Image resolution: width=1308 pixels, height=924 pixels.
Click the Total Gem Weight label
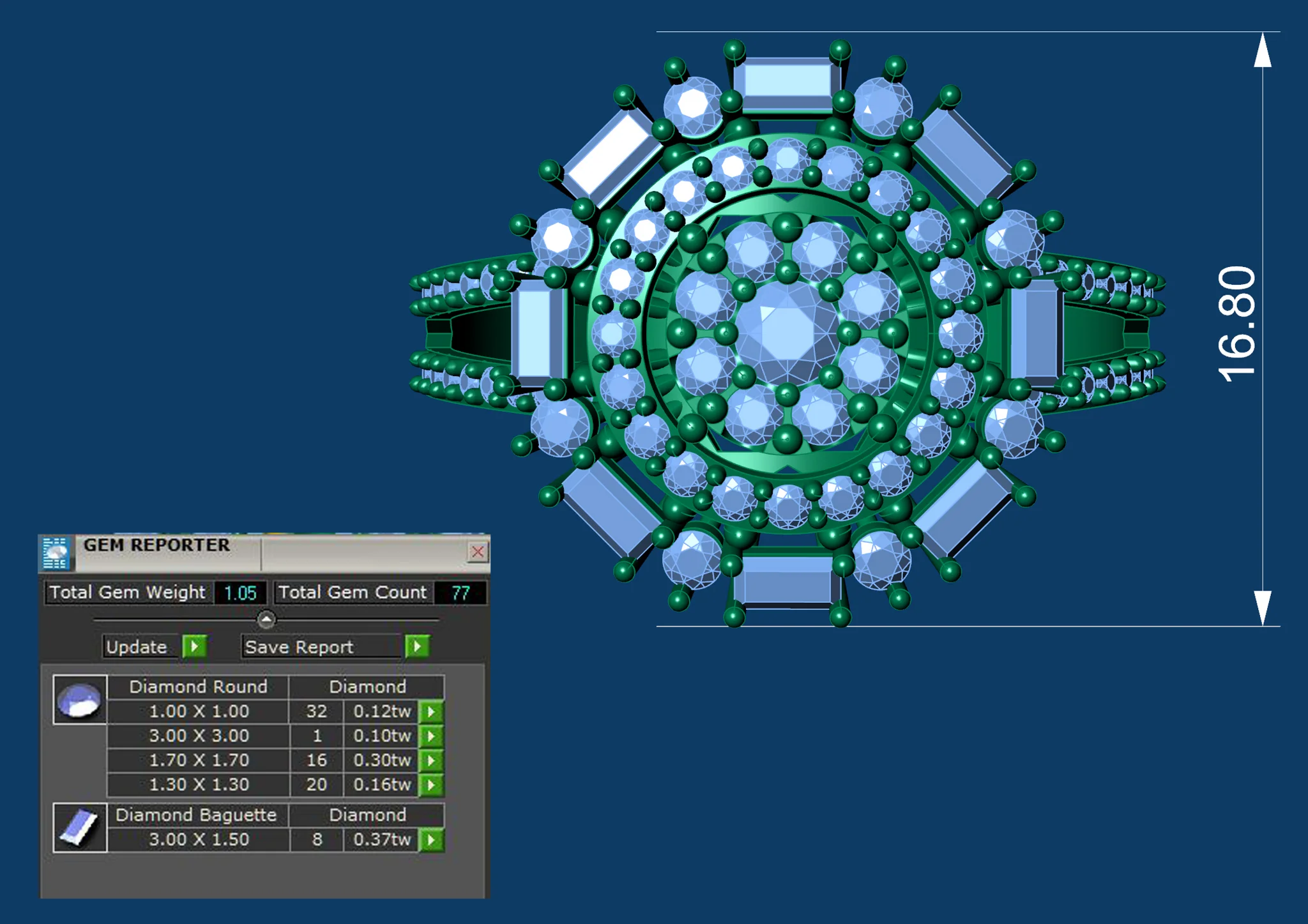(x=128, y=593)
